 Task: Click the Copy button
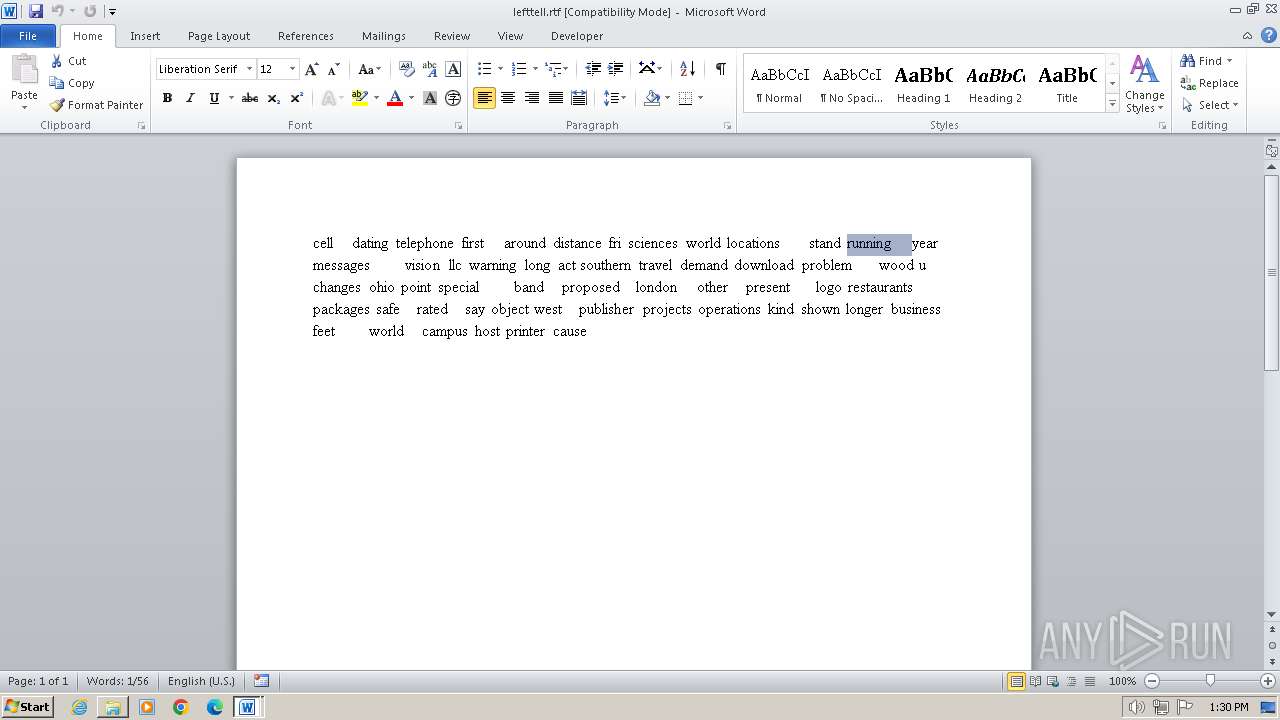coord(72,83)
